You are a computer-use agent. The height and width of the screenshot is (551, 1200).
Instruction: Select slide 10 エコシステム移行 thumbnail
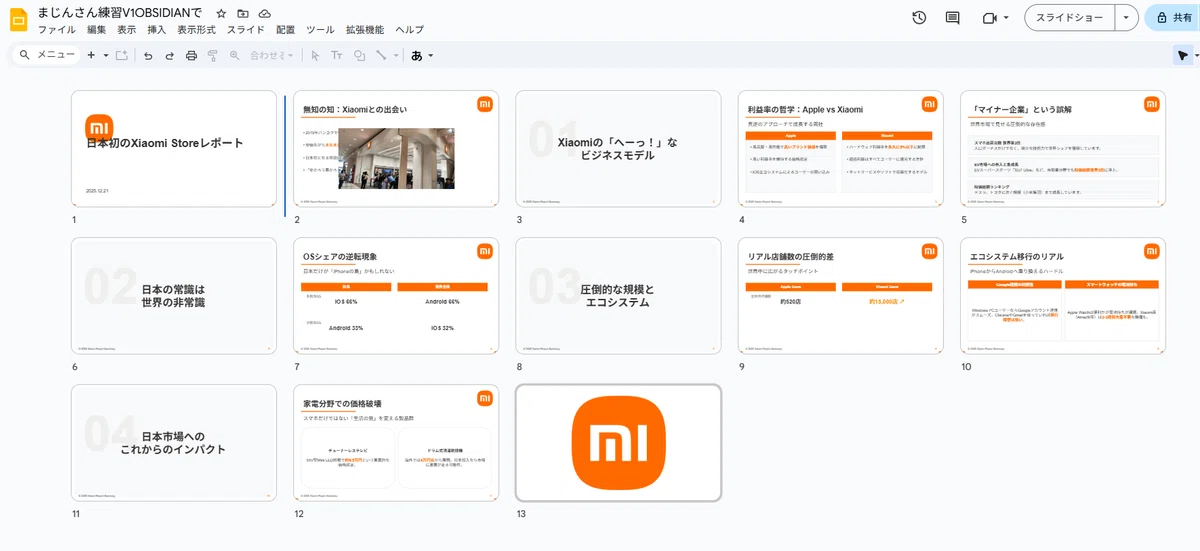(1062, 296)
